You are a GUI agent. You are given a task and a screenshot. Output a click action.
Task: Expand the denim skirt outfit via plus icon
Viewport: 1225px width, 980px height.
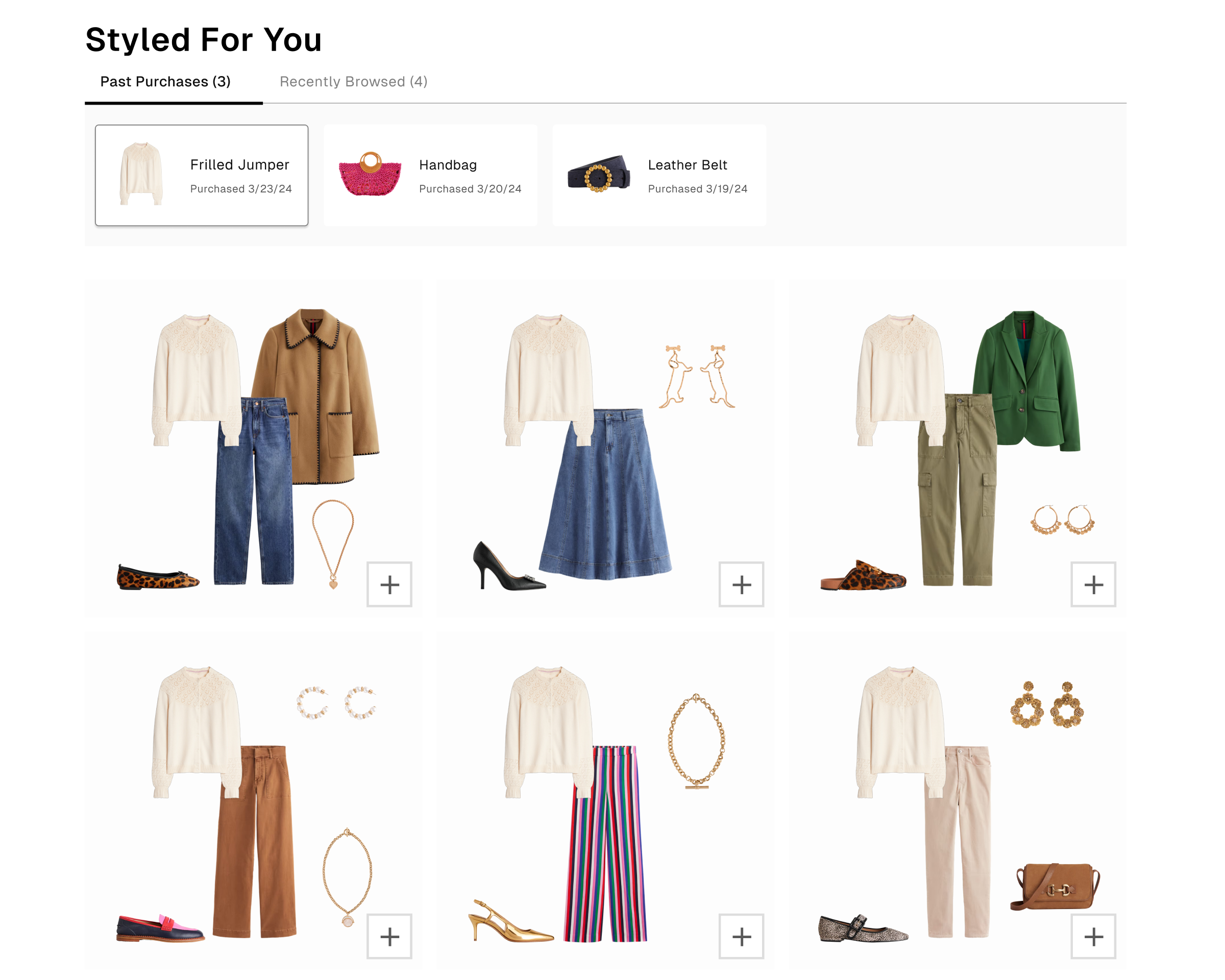pyautogui.click(x=742, y=584)
